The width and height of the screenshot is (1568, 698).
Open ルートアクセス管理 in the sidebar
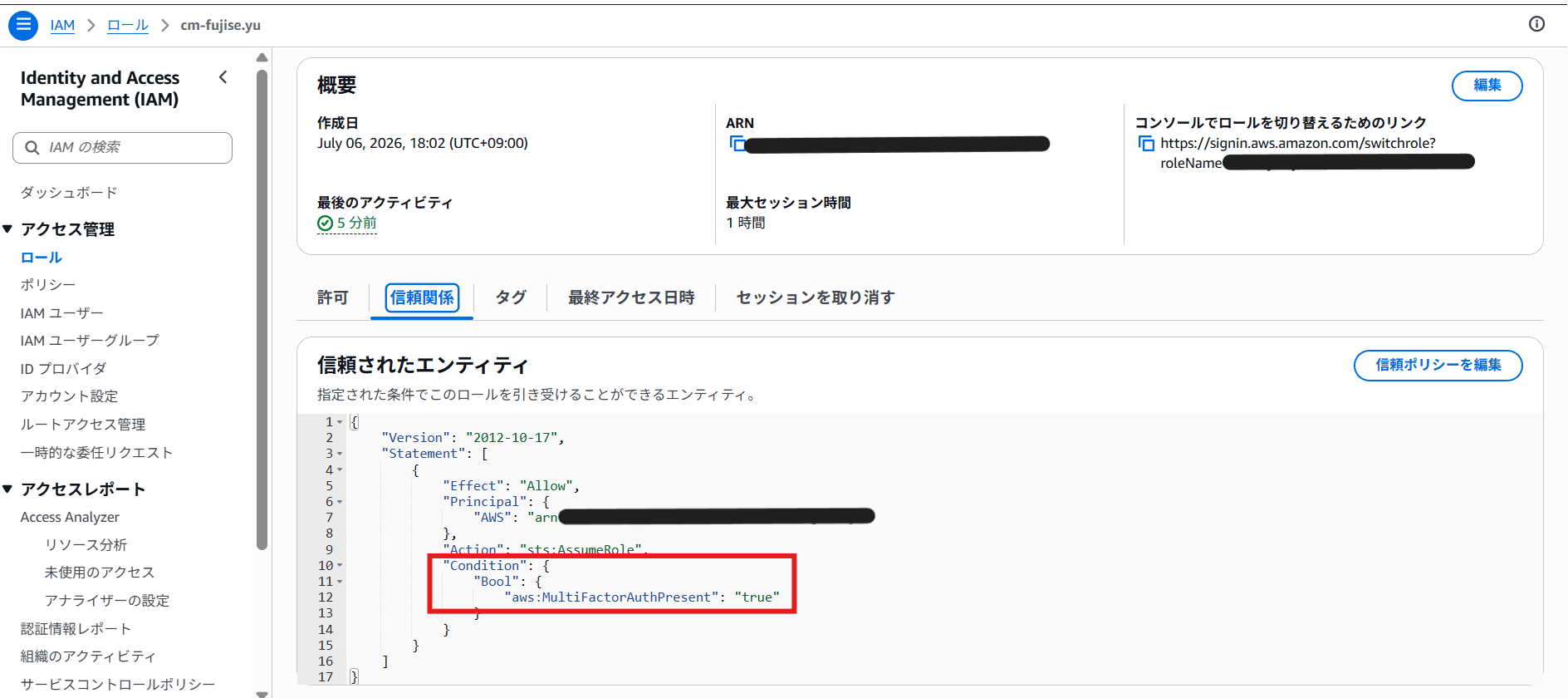[83, 425]
